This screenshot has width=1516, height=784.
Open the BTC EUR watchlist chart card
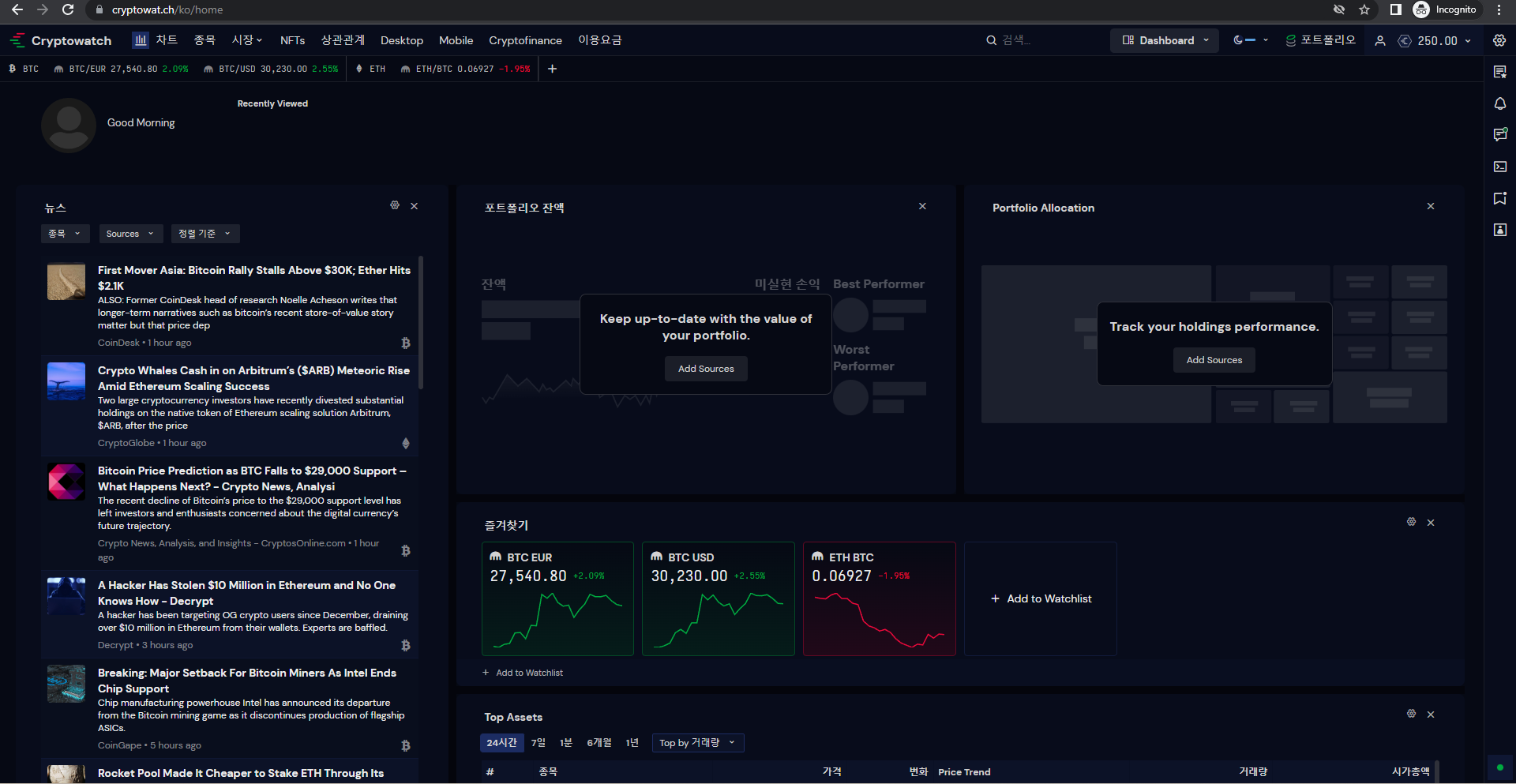(x=557, y=598)
